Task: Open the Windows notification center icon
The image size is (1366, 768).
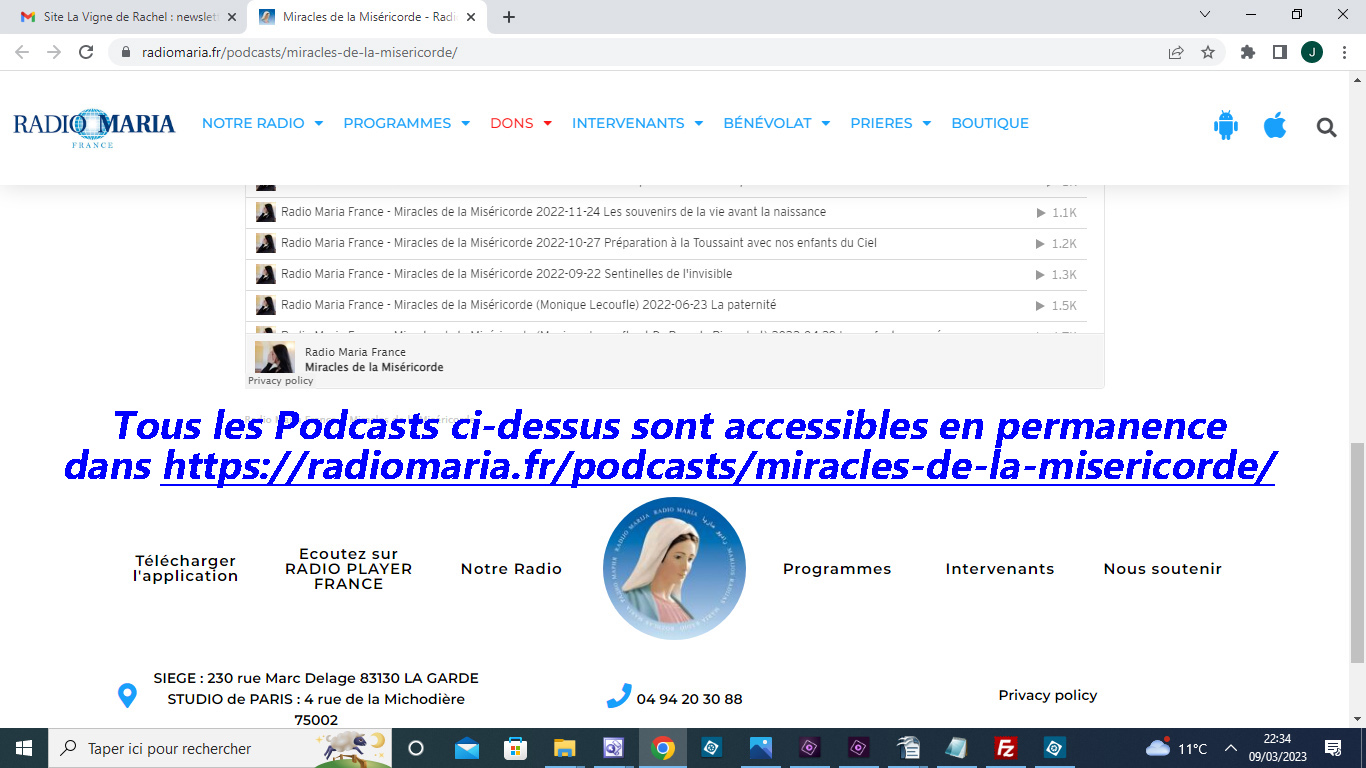Action: (x=1333, y=748)
